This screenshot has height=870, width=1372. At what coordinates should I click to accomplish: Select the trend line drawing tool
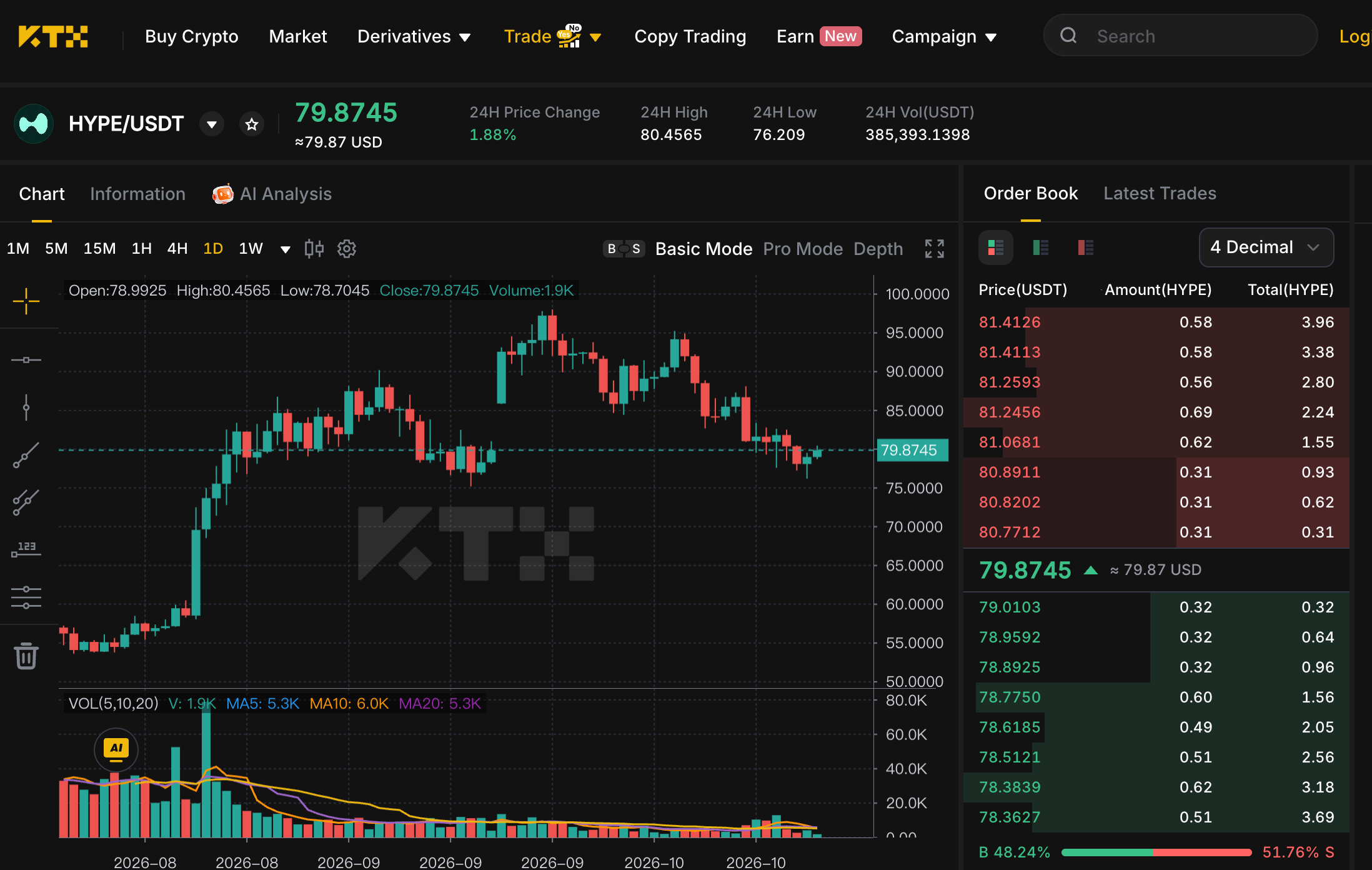point(26,455)
